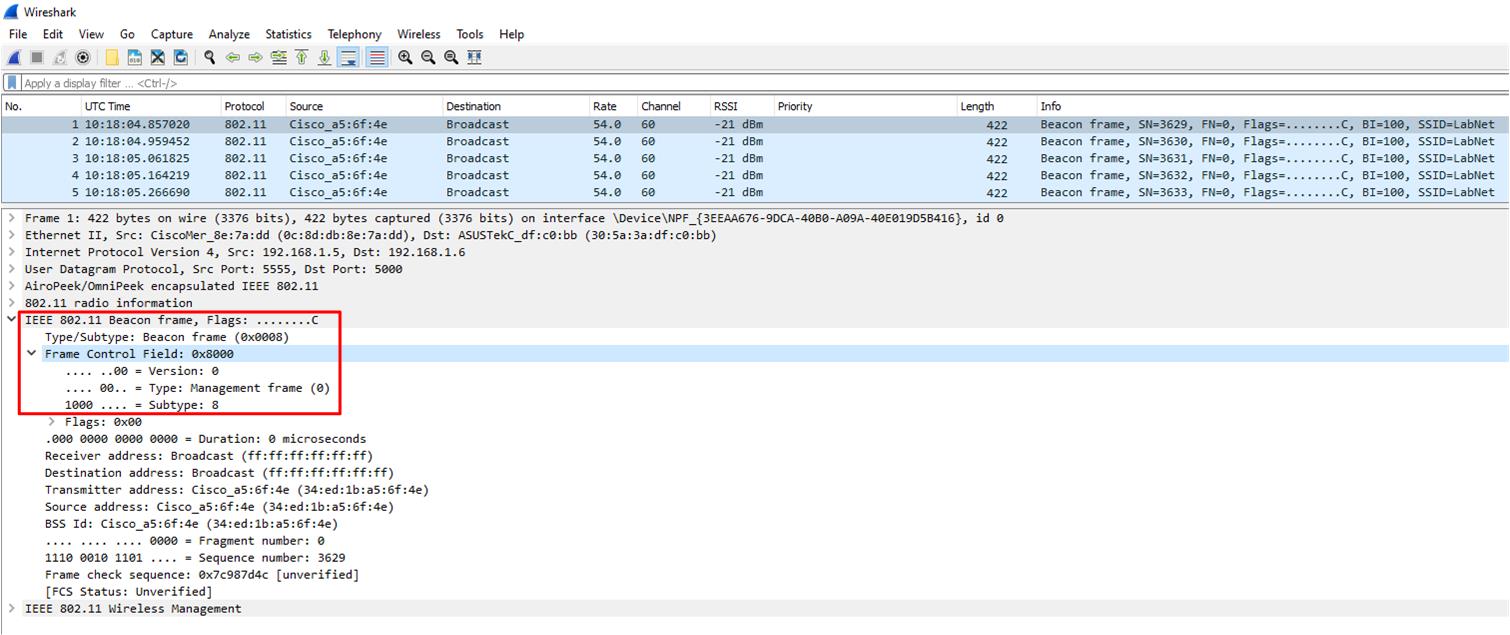
Task: Click the Go forward navigation arrow
Action: tap(255, 57)
